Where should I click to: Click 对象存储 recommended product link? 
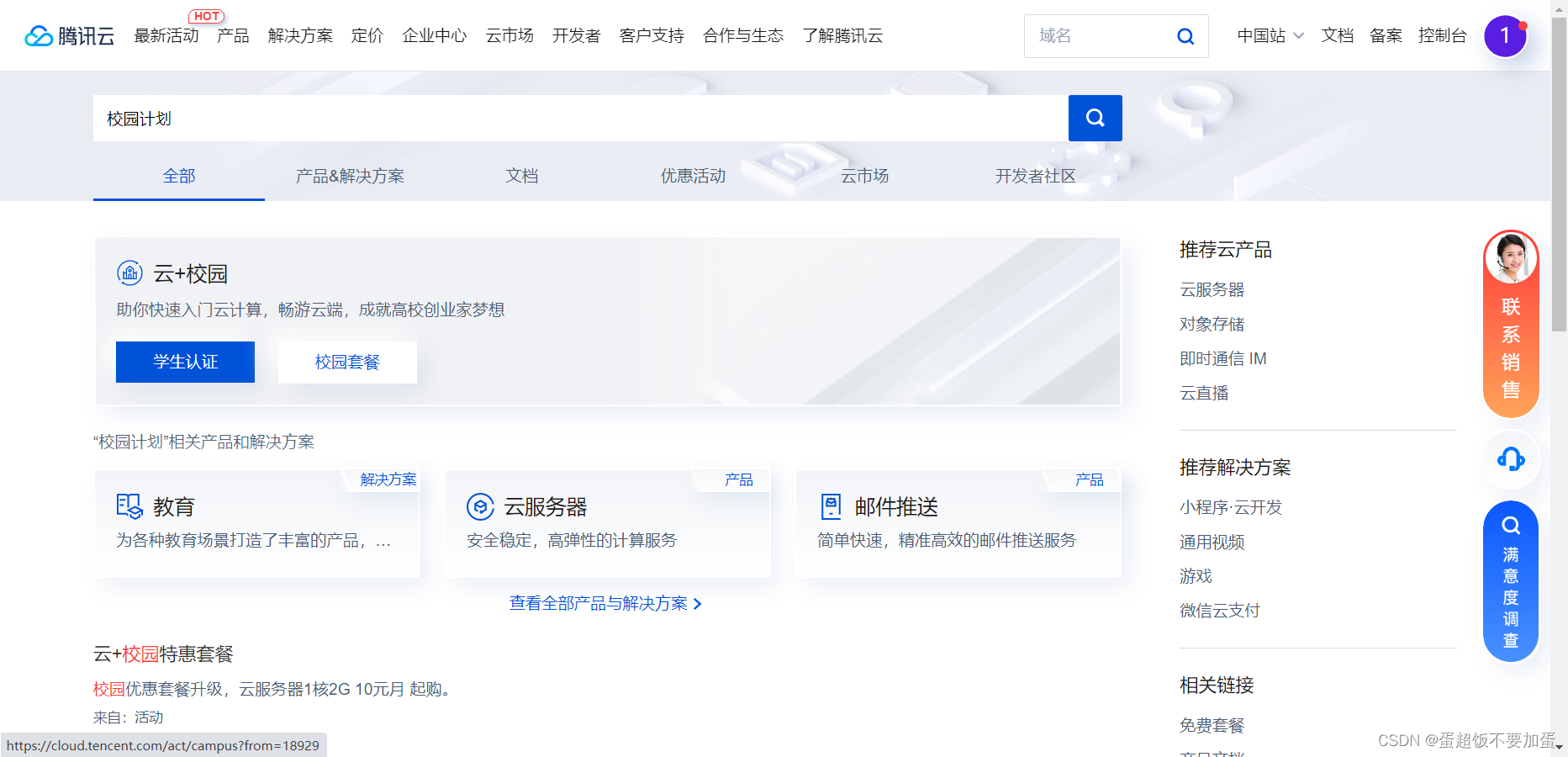pos(1212,324)
